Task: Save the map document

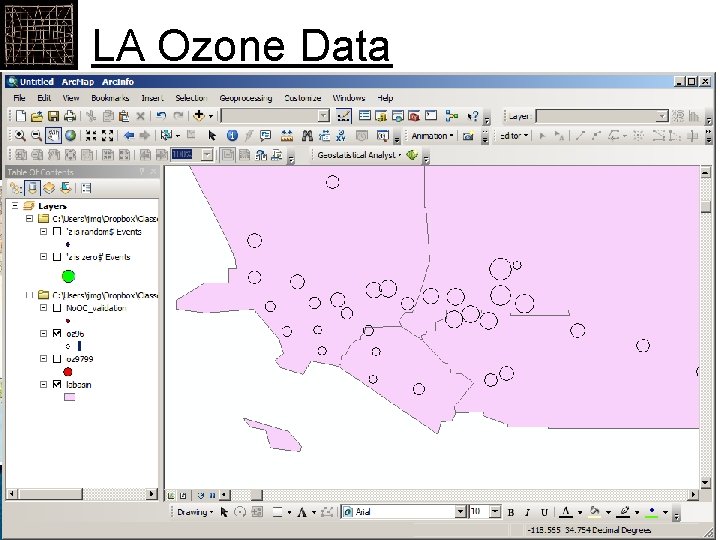Action: tap(53, 116)
